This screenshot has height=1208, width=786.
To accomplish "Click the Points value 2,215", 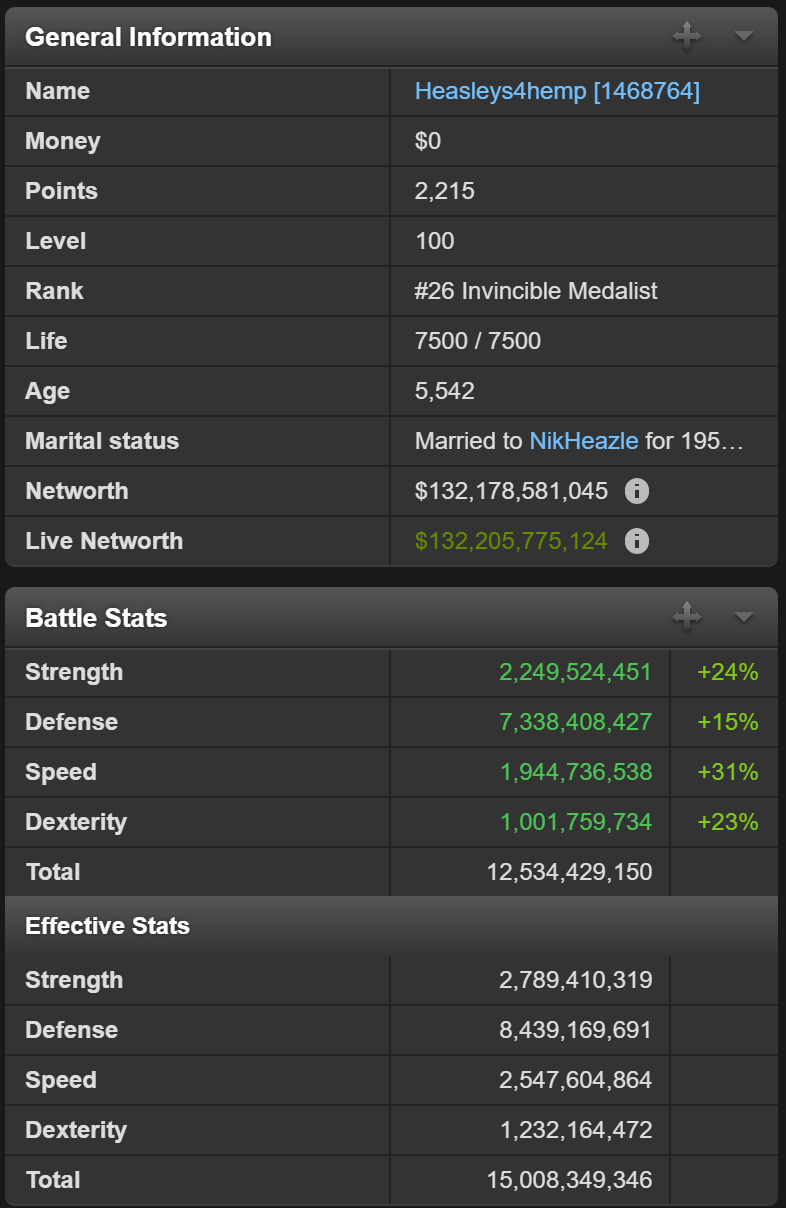I will pos(445,191).
